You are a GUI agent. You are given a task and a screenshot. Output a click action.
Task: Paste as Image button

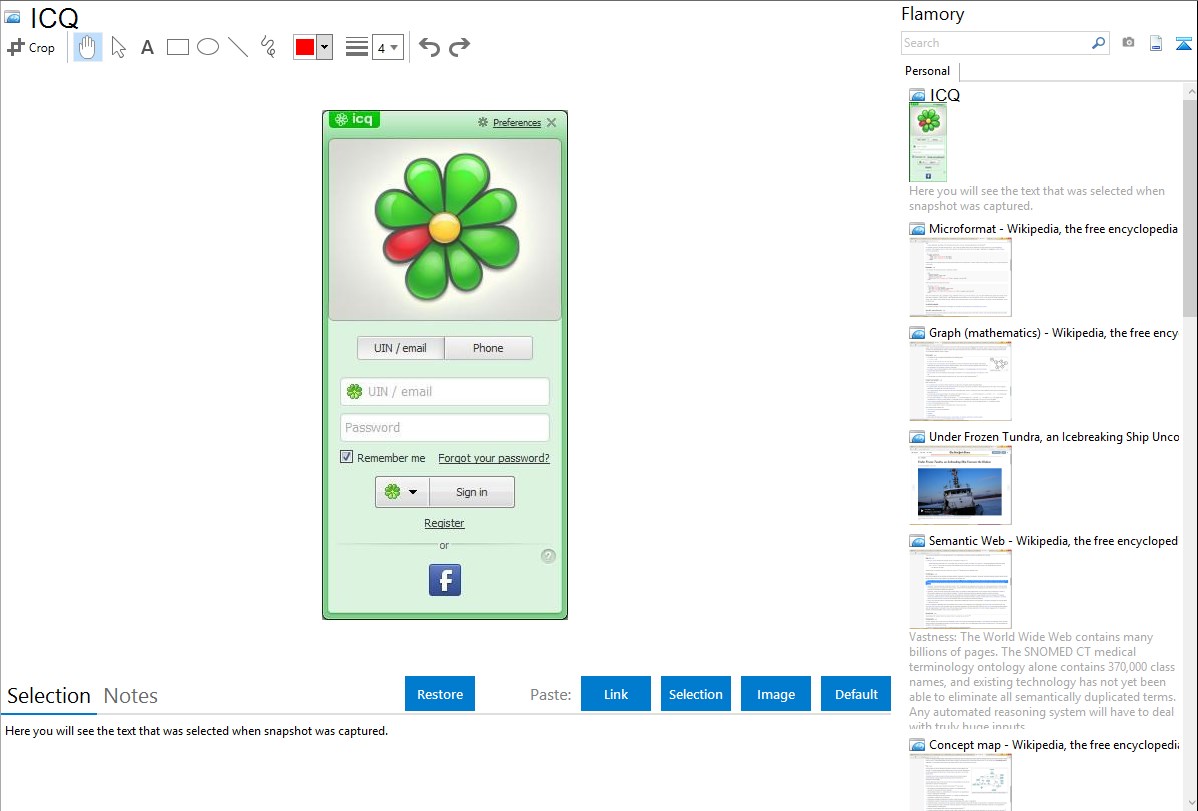776,694
